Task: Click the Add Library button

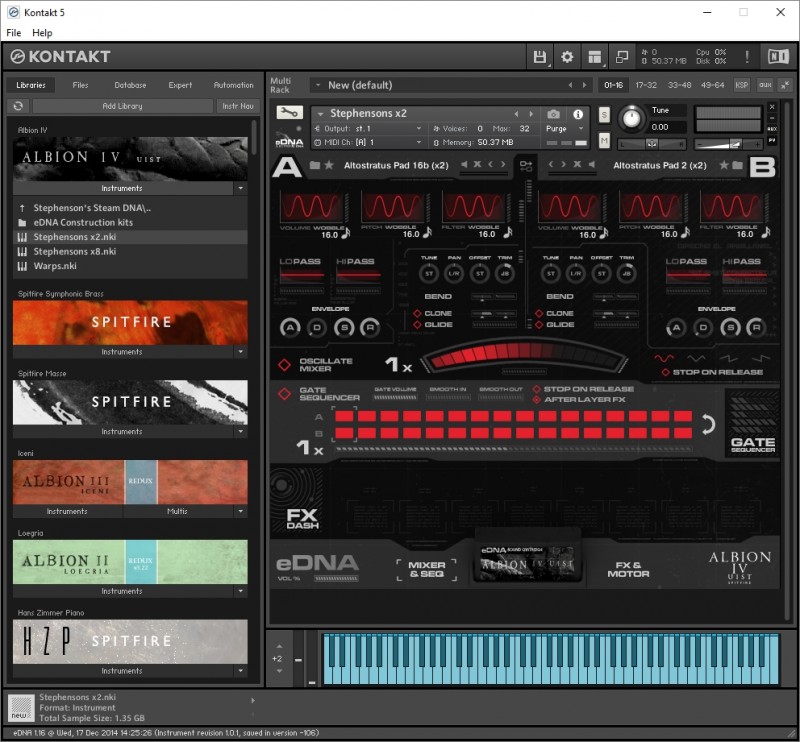Action: (x=122, y=106)
